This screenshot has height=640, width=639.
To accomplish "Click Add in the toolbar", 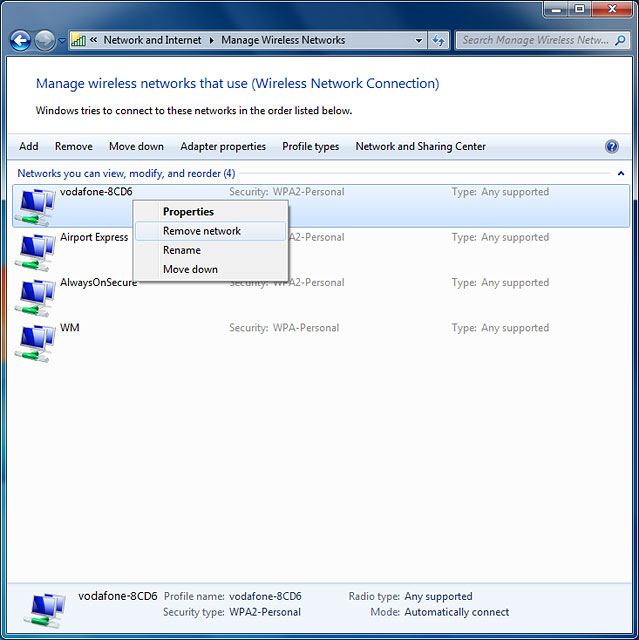I will [x=29, y=146].
